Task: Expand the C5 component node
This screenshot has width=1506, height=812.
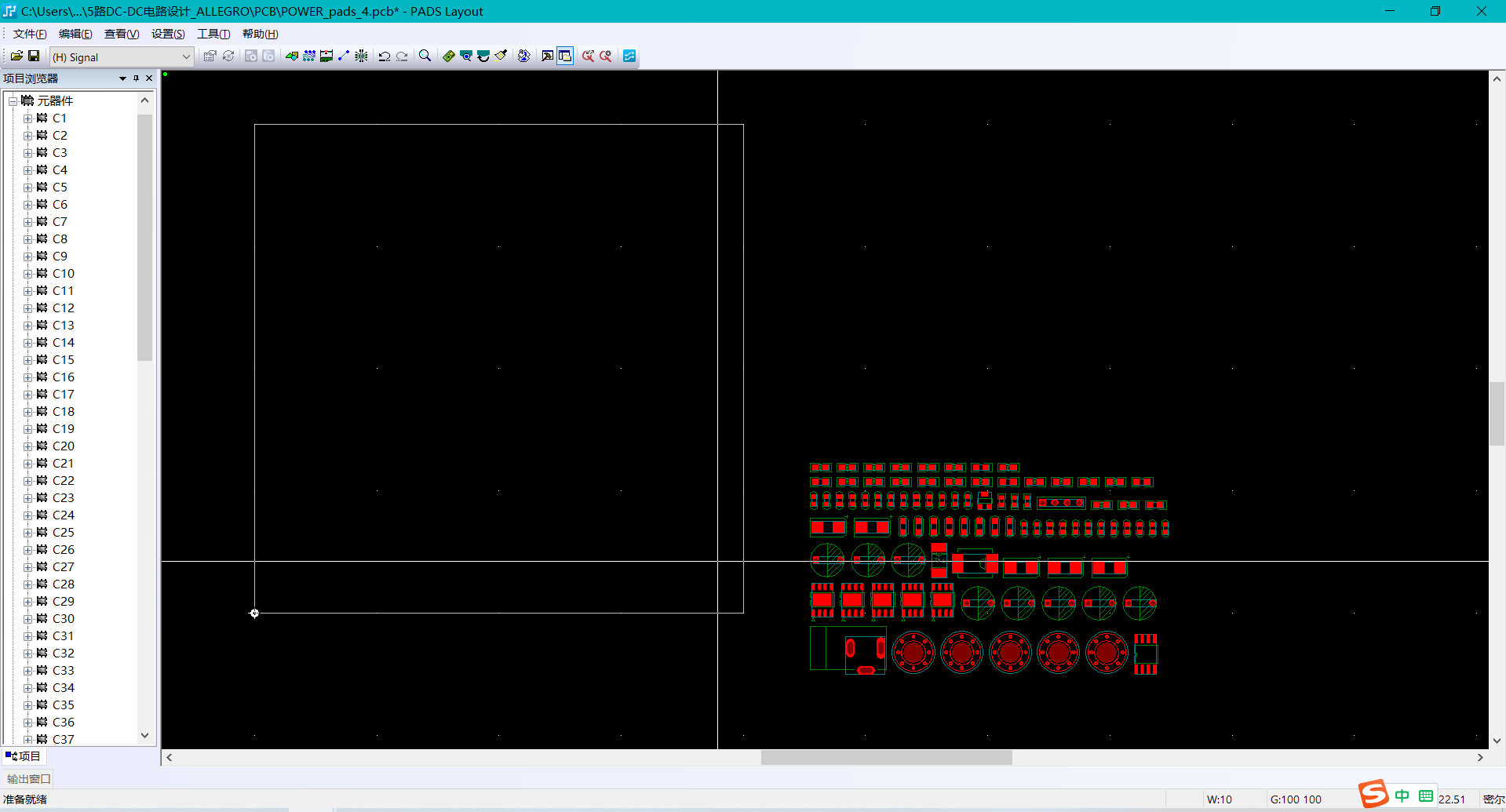Action: pyautogui.click(x=27, y=188)
